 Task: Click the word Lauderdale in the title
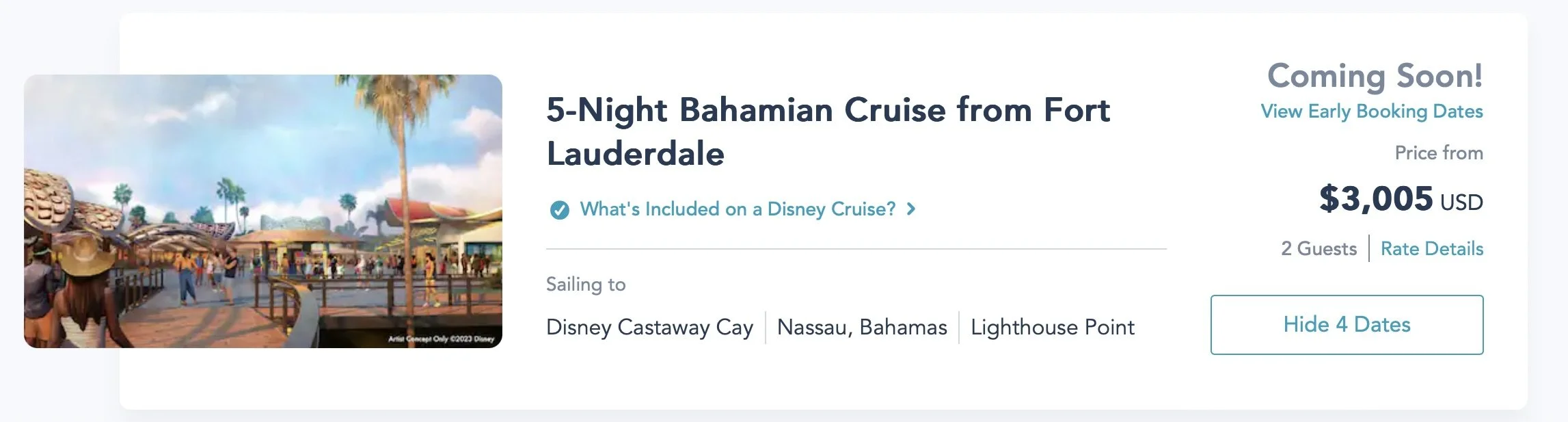pyautogui.click(x=635, y=154)
